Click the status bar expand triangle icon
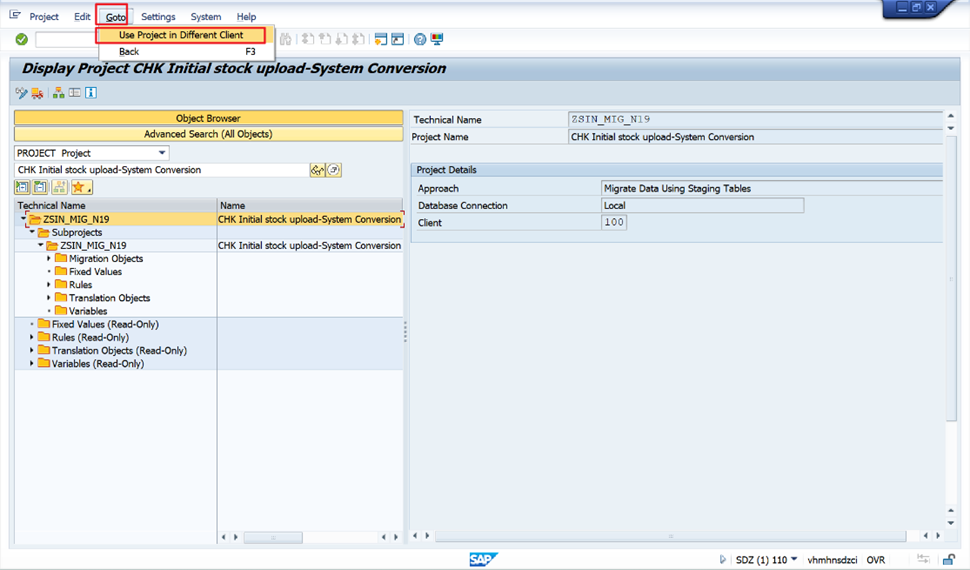Image resolution: width=970 pixels, height=570 pixels. click(x=723, y=559)
